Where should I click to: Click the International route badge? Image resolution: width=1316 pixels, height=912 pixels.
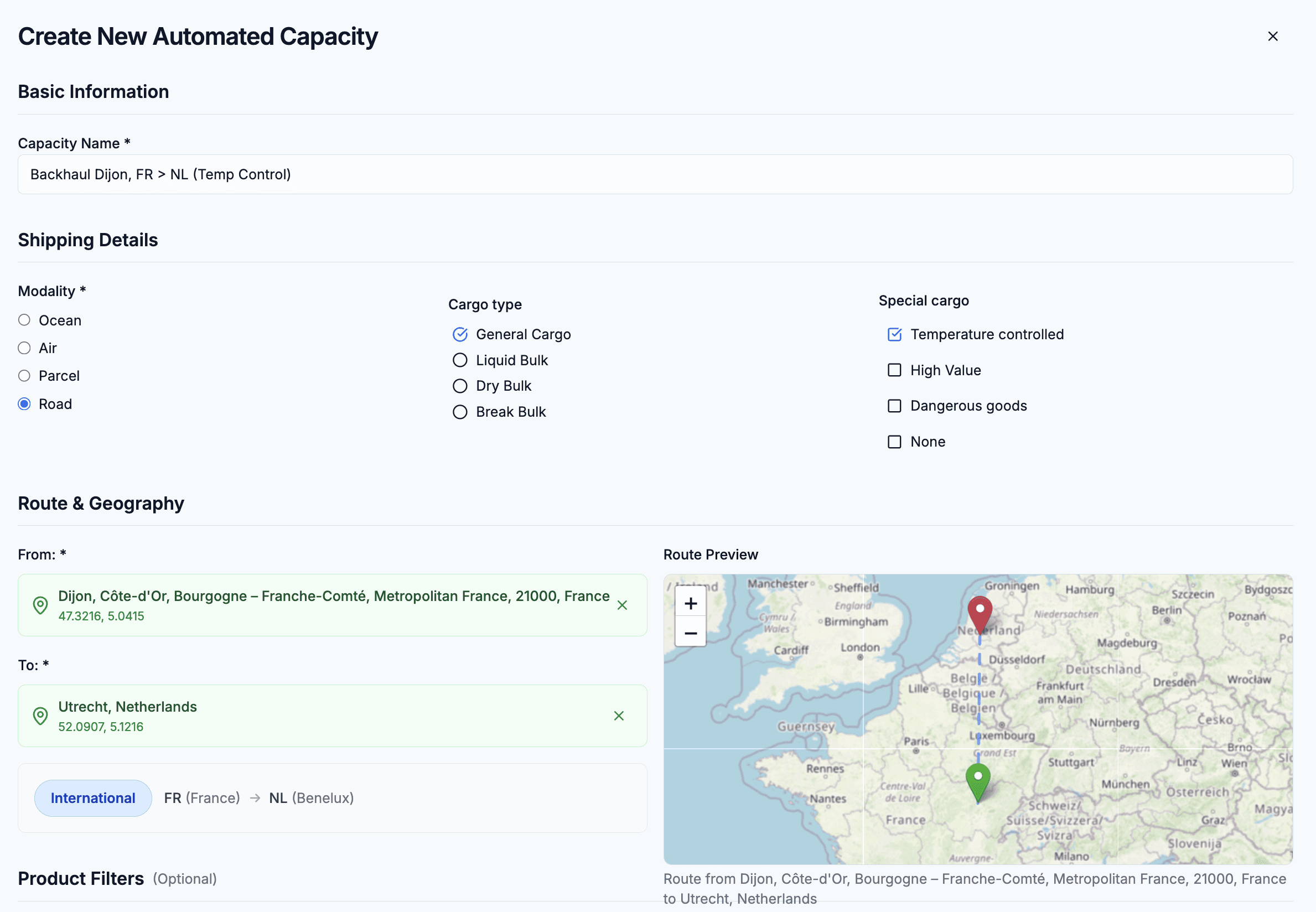click(x=93, y=797)
